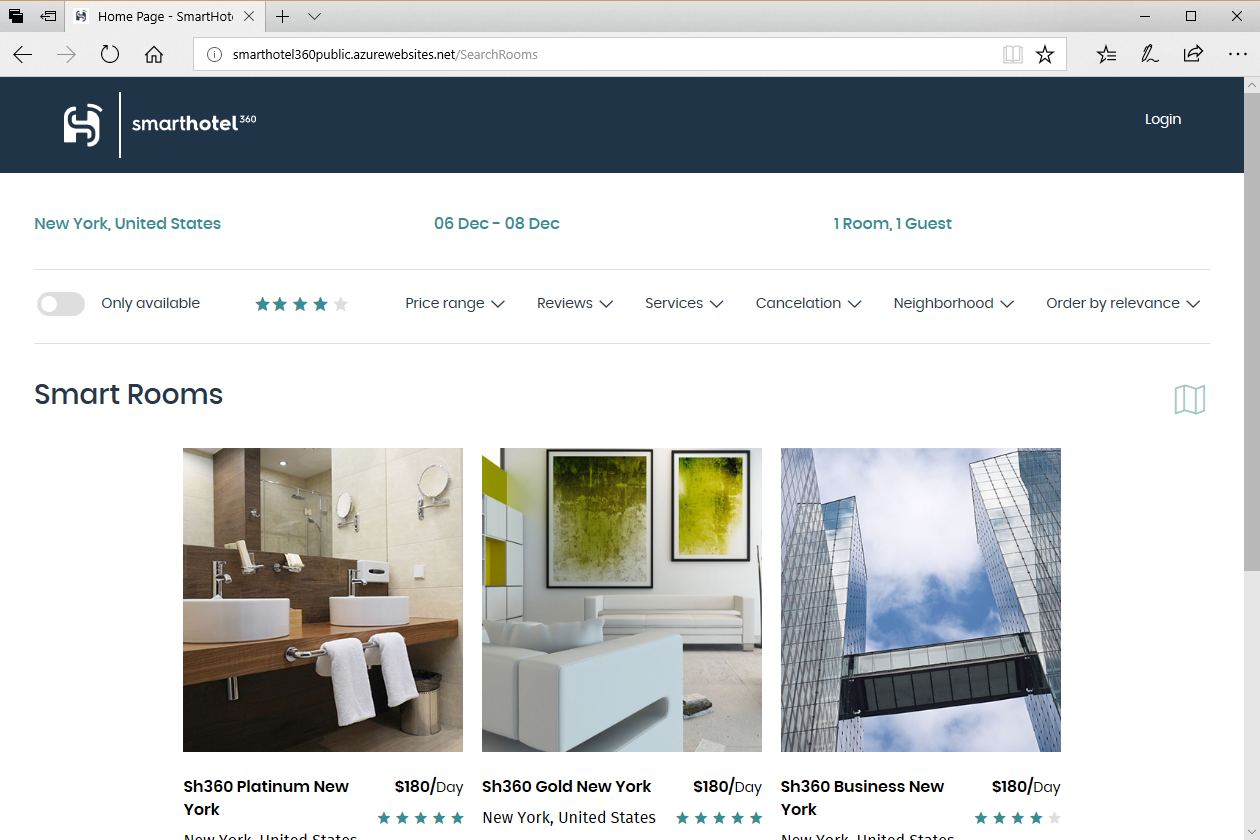Image resolution: width=1260 pixels, height=840 pixels.
Task: Add this page to favorites star
Action: 1045,55
